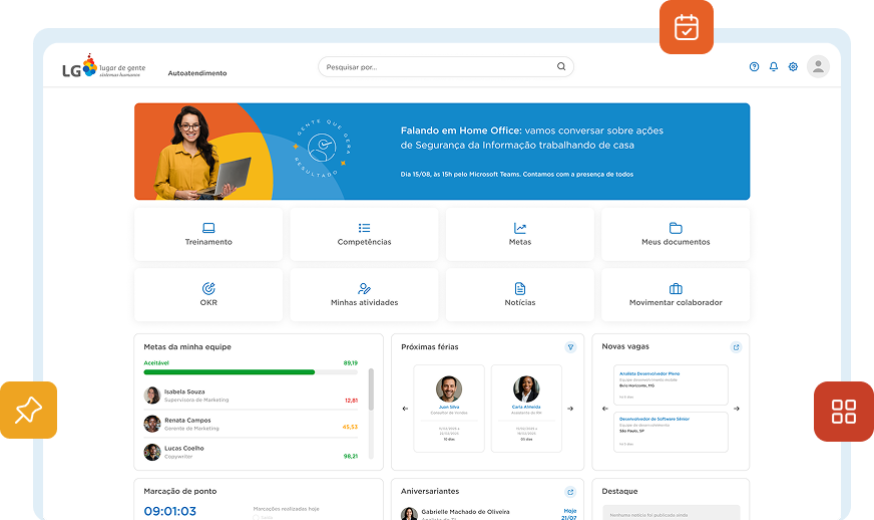Click the orange calendar check icon
Screen dimensions: 874x520
(686, 27)
